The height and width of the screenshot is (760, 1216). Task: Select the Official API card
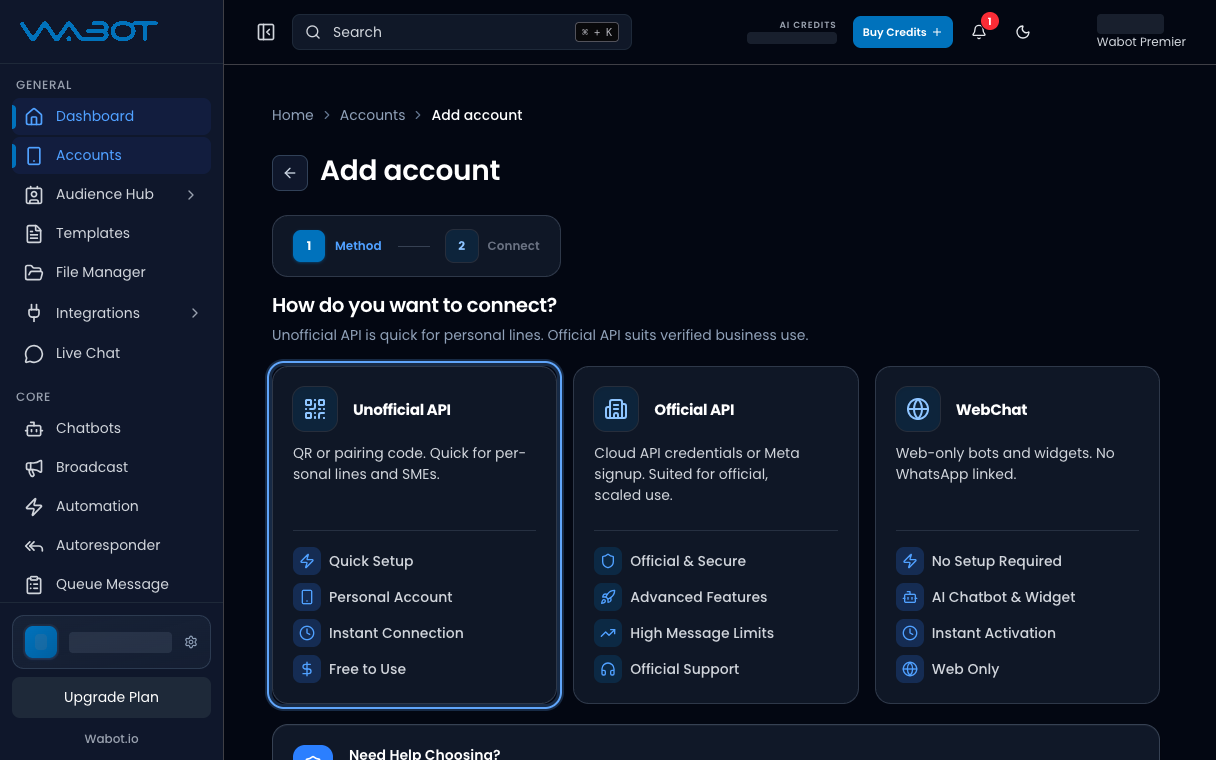click(716, 535)
